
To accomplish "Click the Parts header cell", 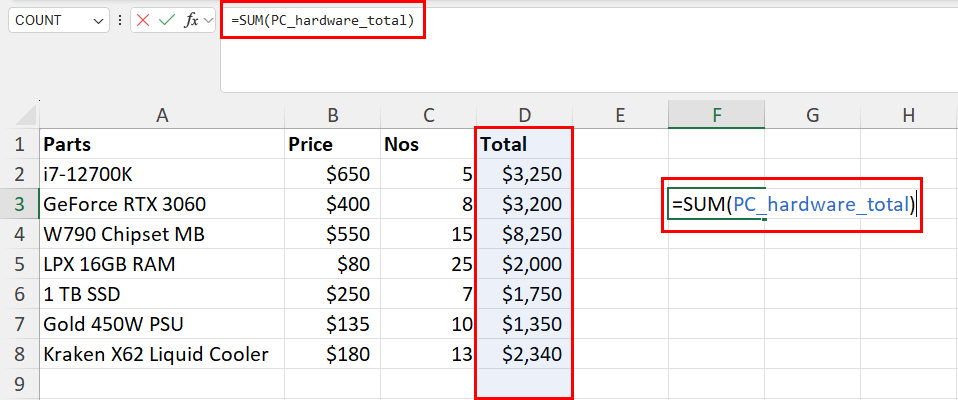I will coord(162,144).
